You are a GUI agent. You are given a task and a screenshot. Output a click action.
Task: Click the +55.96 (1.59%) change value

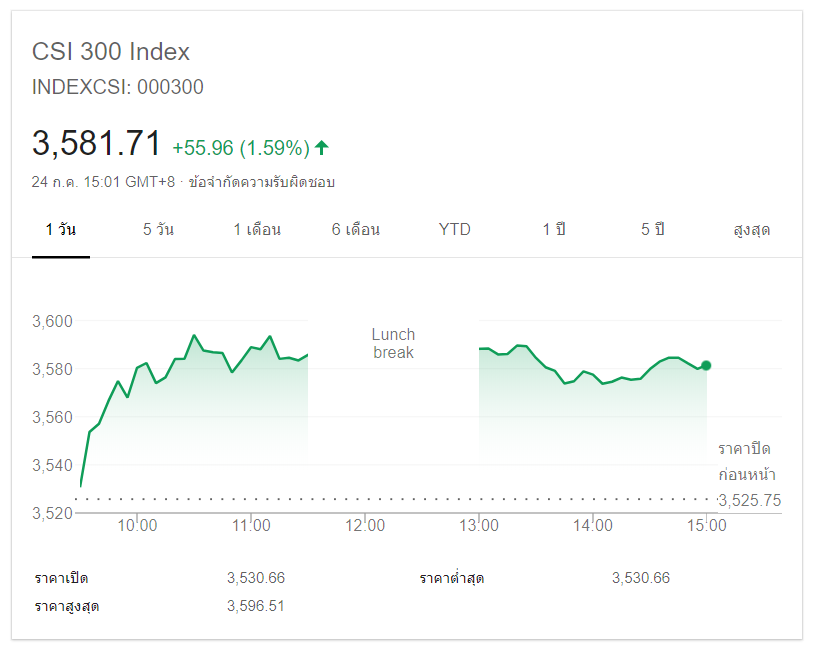pyautogui.click(x=241, y=148)
